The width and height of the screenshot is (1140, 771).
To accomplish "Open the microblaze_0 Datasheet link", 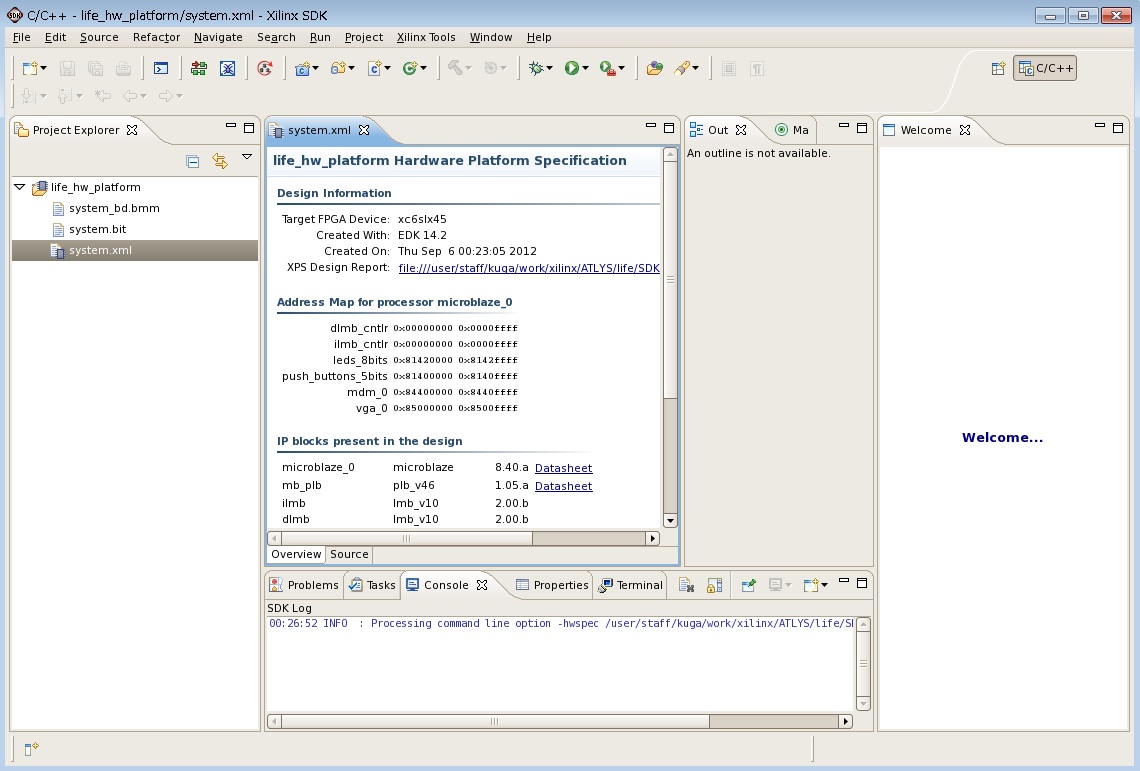I will point(563,468).
